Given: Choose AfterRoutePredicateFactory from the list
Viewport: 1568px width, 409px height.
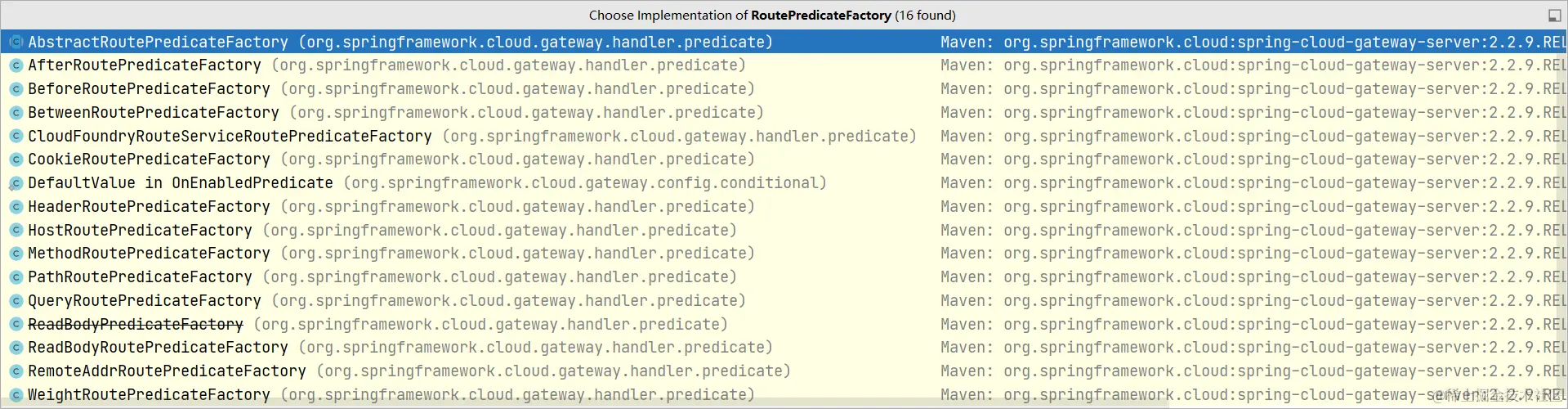Looking at the screenshot, I should [x=784, y=65].
